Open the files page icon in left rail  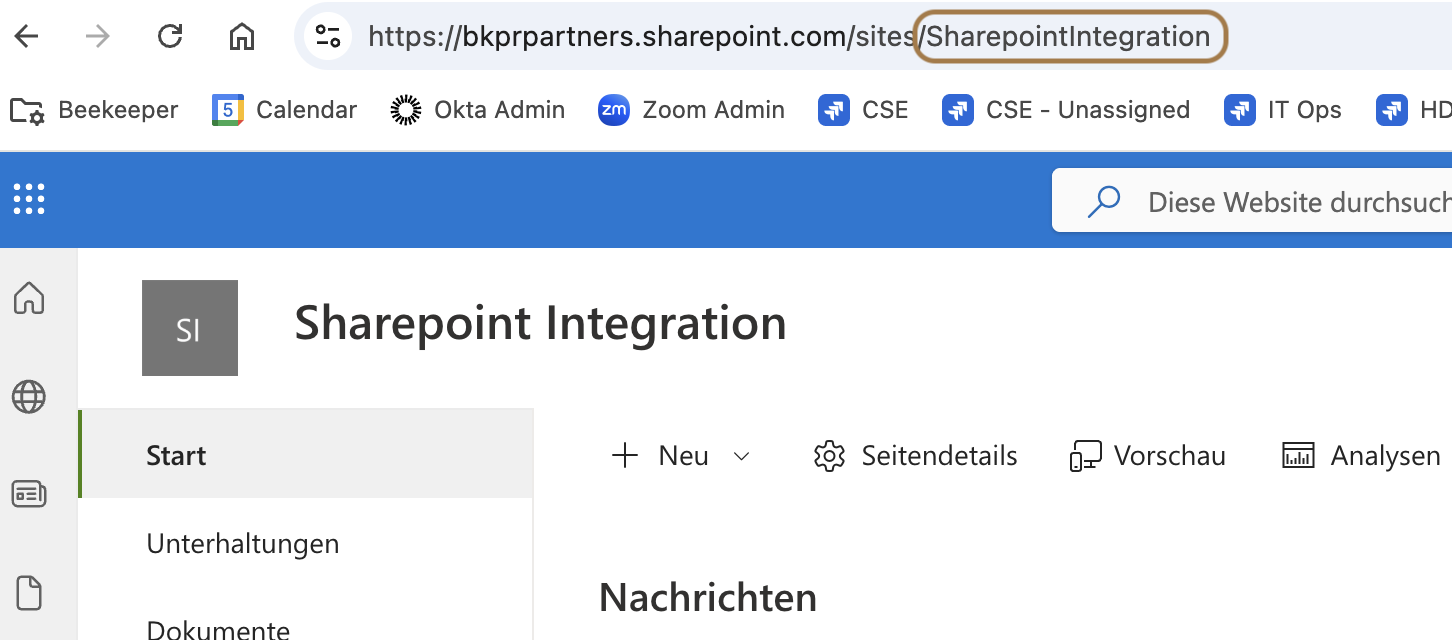point(29,593)
